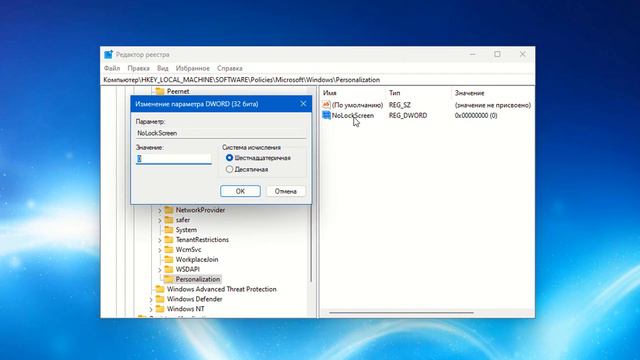640x360 pixels.
Task: Expand the TenantRestrictions tree node
Action: (x=160, y=240)
